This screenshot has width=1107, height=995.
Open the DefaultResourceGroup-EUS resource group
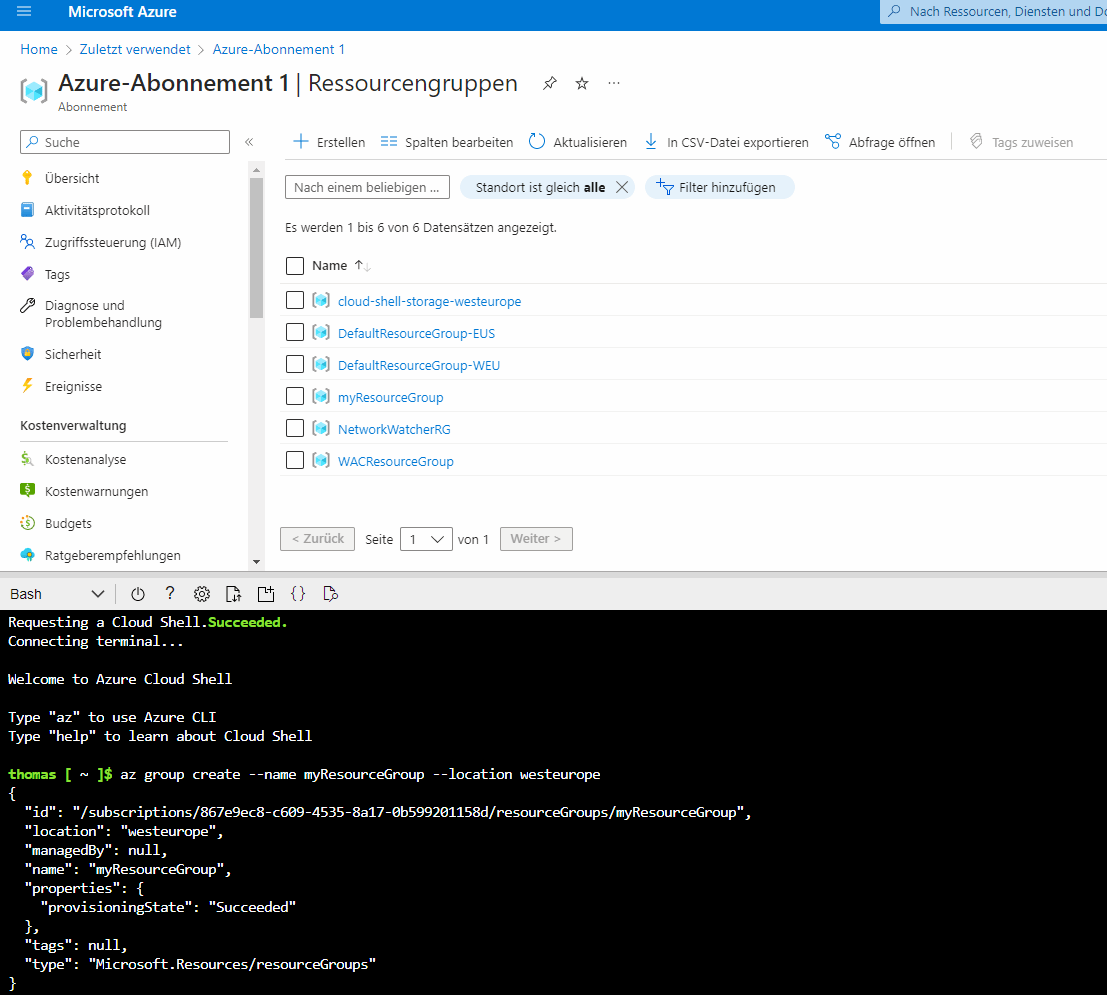click(416, 332)
